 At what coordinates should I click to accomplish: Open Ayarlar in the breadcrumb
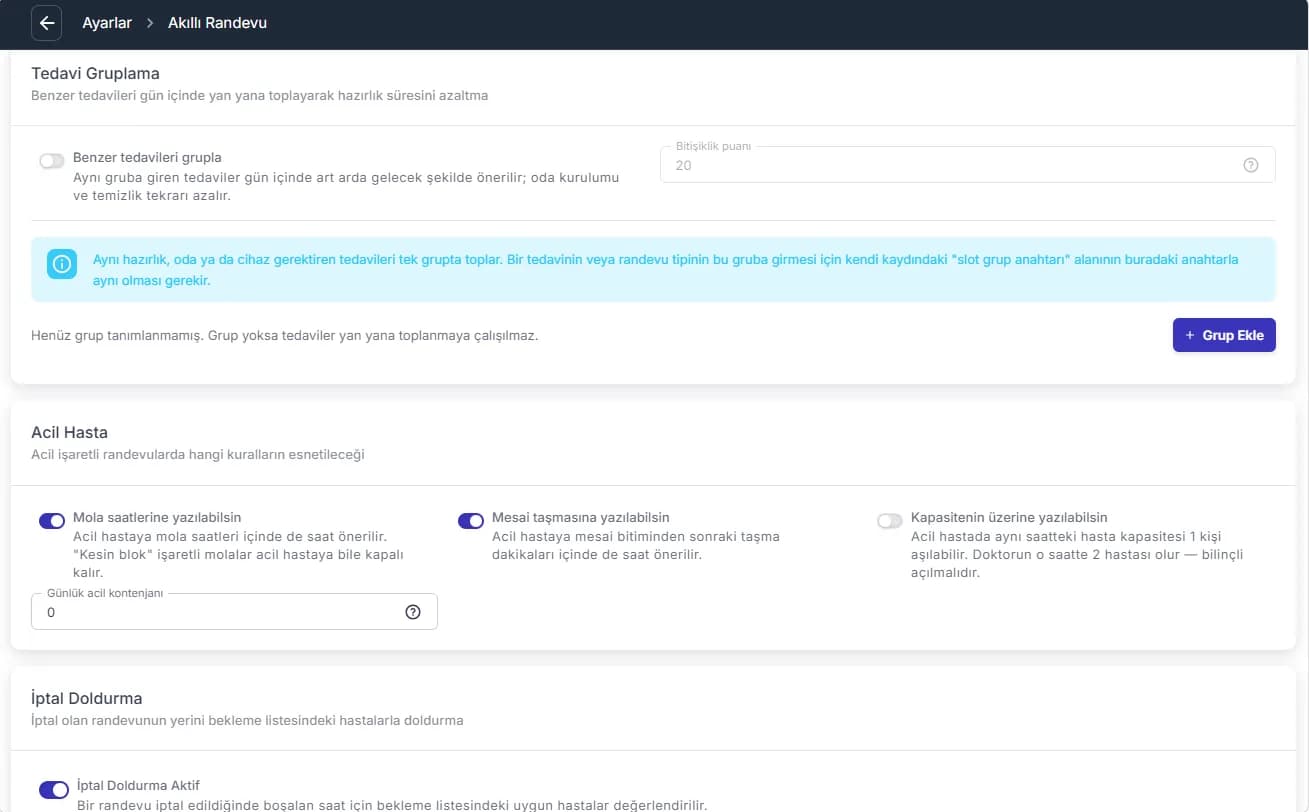(107, 23)
